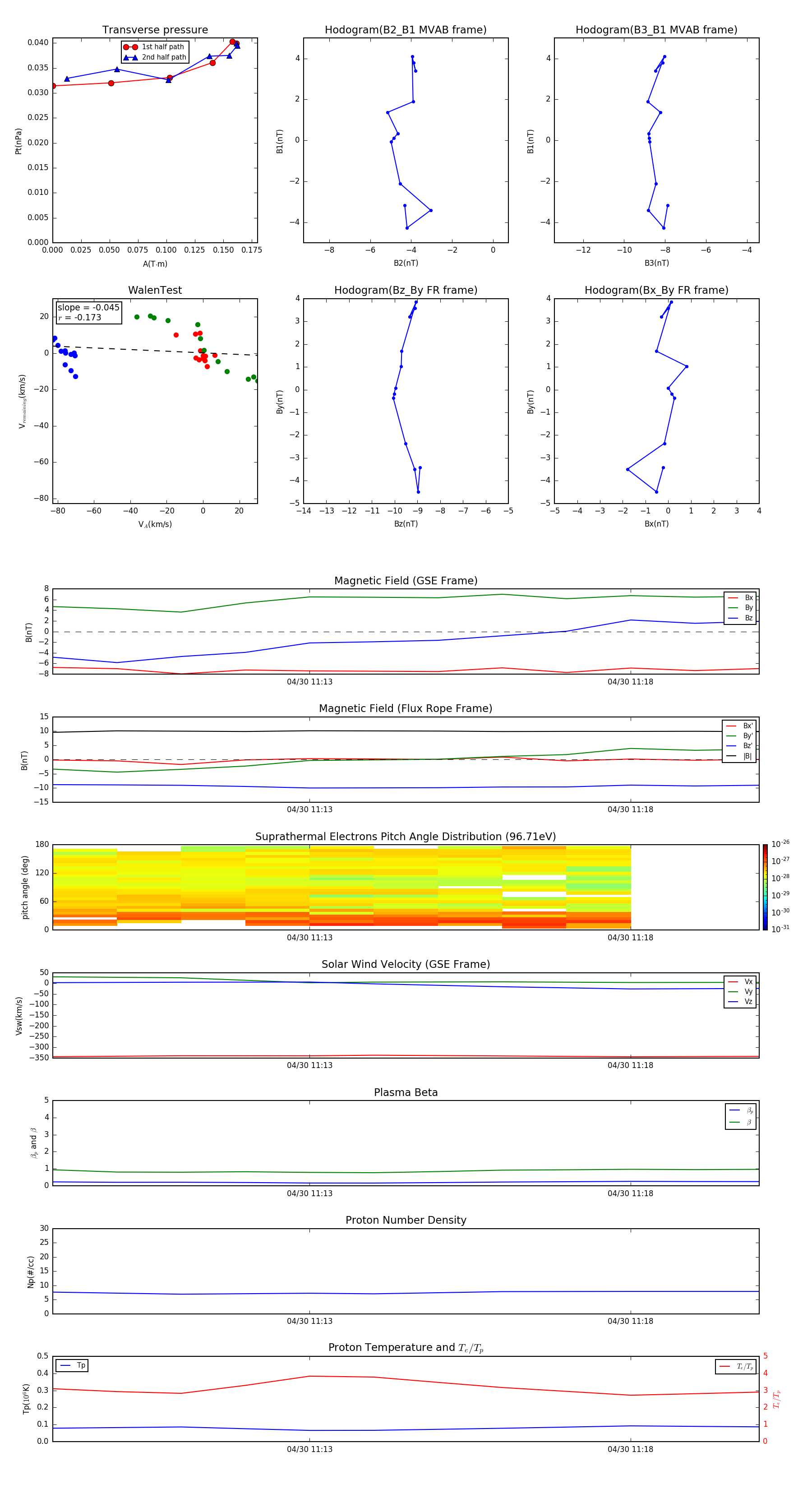Click the Suprathermal Electrons Pitch Angle Distribution title
Image resolution: width=812 pixels, height=1489 pixels.
point(406,837)
